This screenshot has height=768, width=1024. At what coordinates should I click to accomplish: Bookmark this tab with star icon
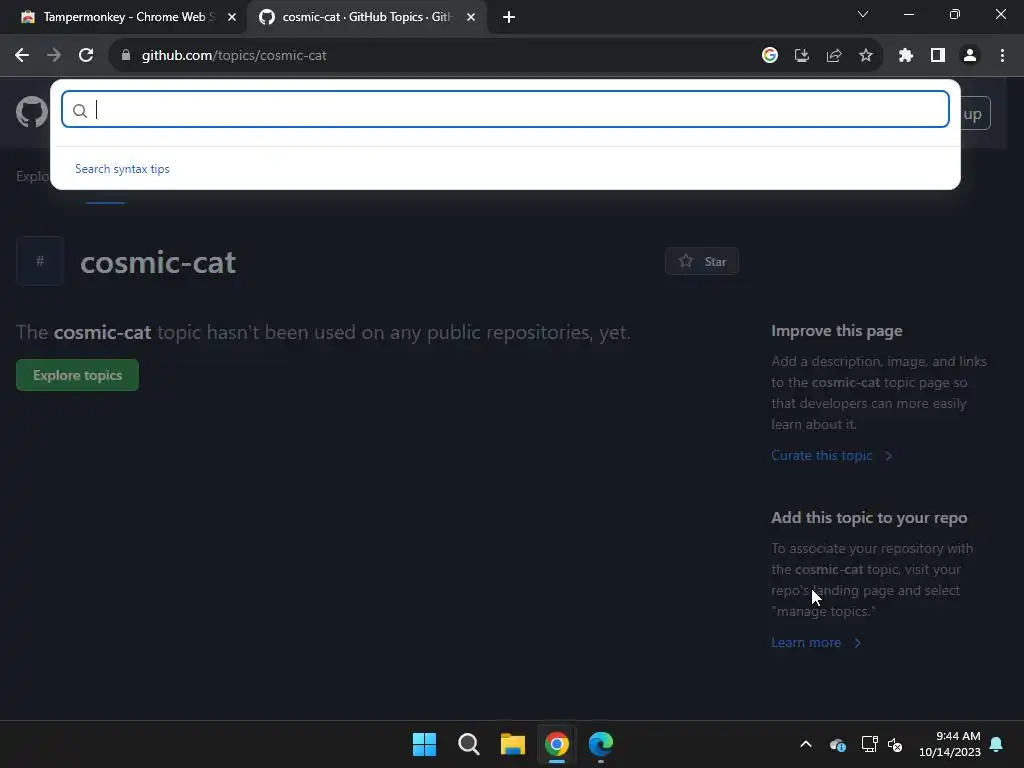tap(865, 56)
